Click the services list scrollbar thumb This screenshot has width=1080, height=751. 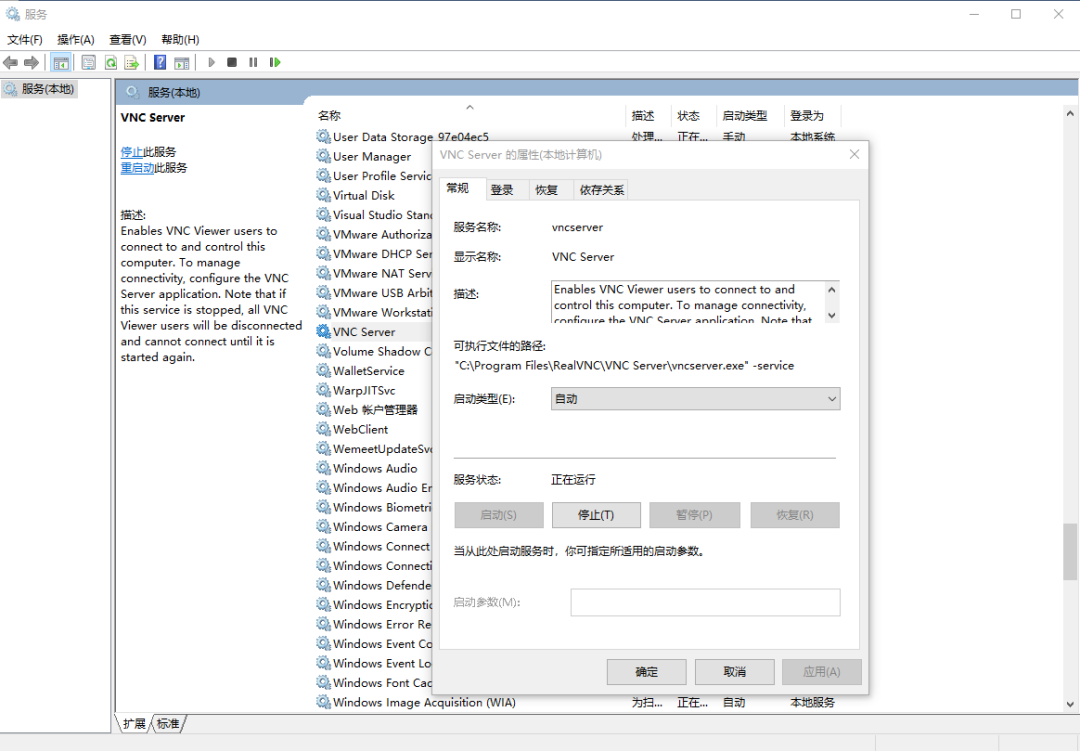1070,552
